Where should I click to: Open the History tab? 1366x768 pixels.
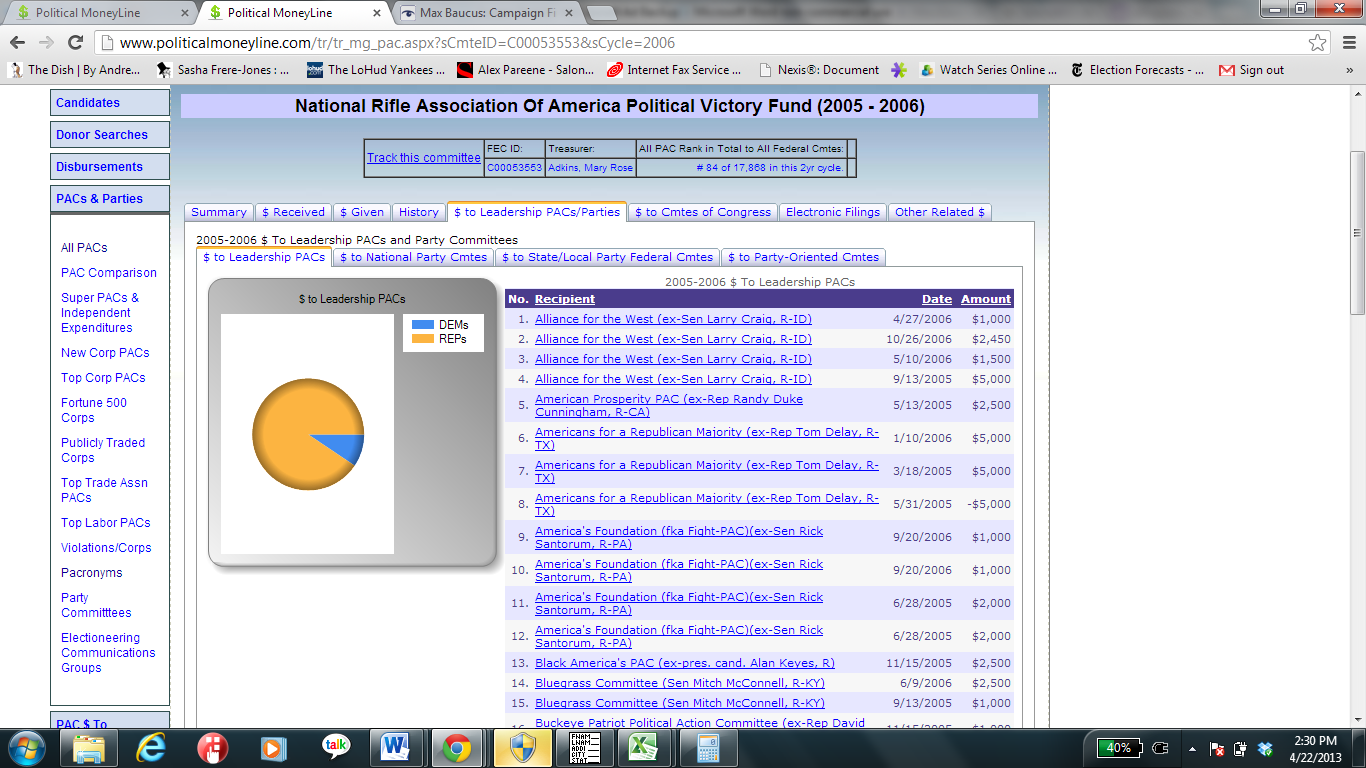(x=418, y=212)
